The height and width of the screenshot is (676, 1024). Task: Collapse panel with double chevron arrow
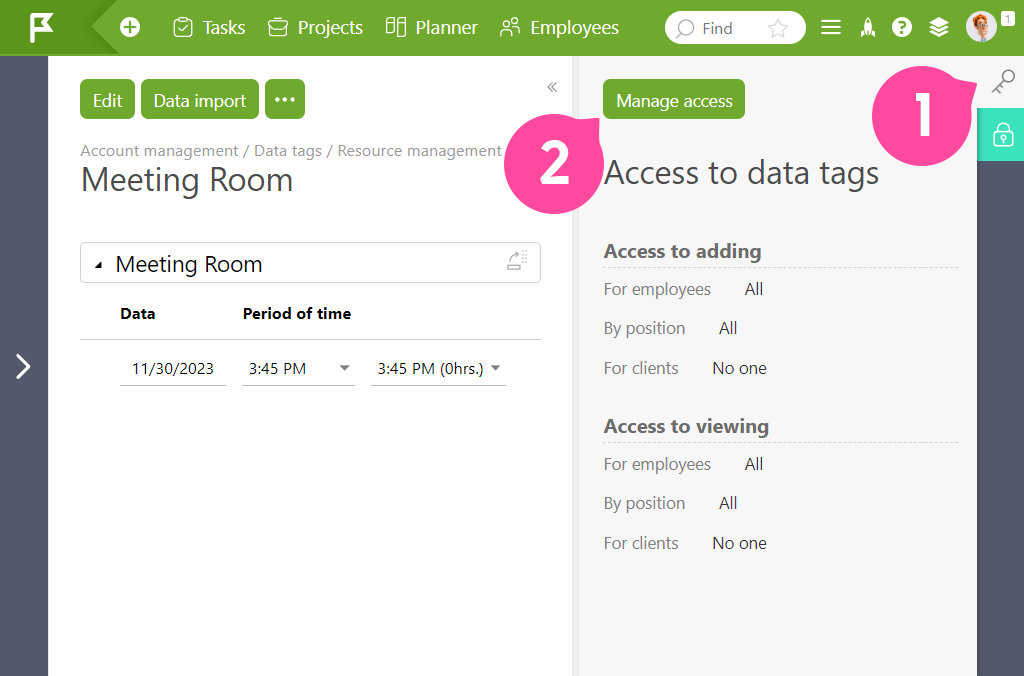552,87
